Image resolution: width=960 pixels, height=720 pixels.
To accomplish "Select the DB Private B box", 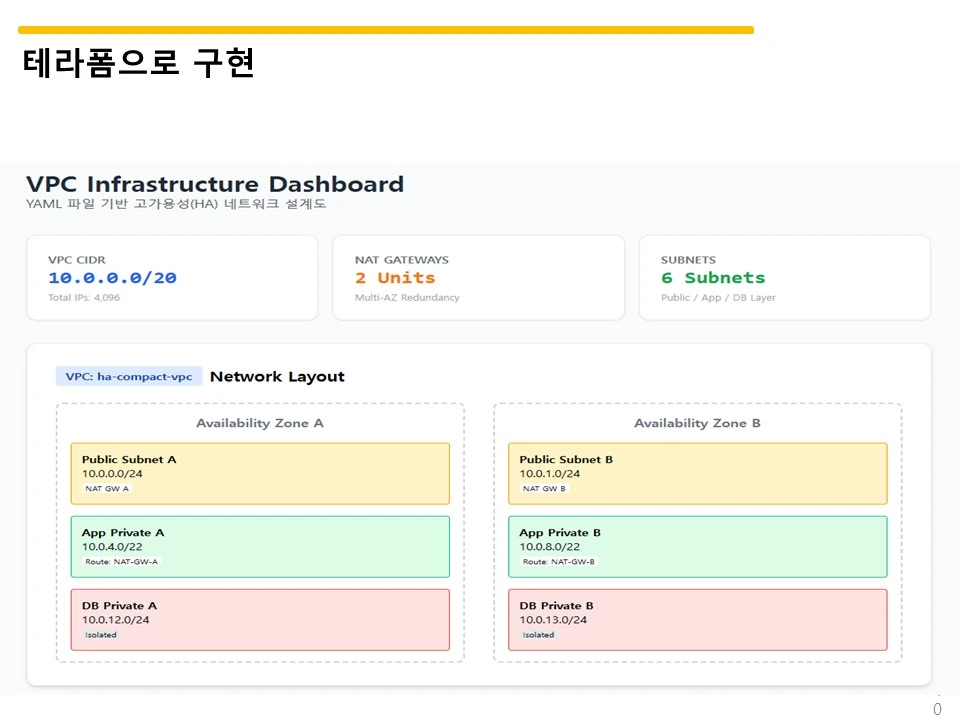I will 697,620.
